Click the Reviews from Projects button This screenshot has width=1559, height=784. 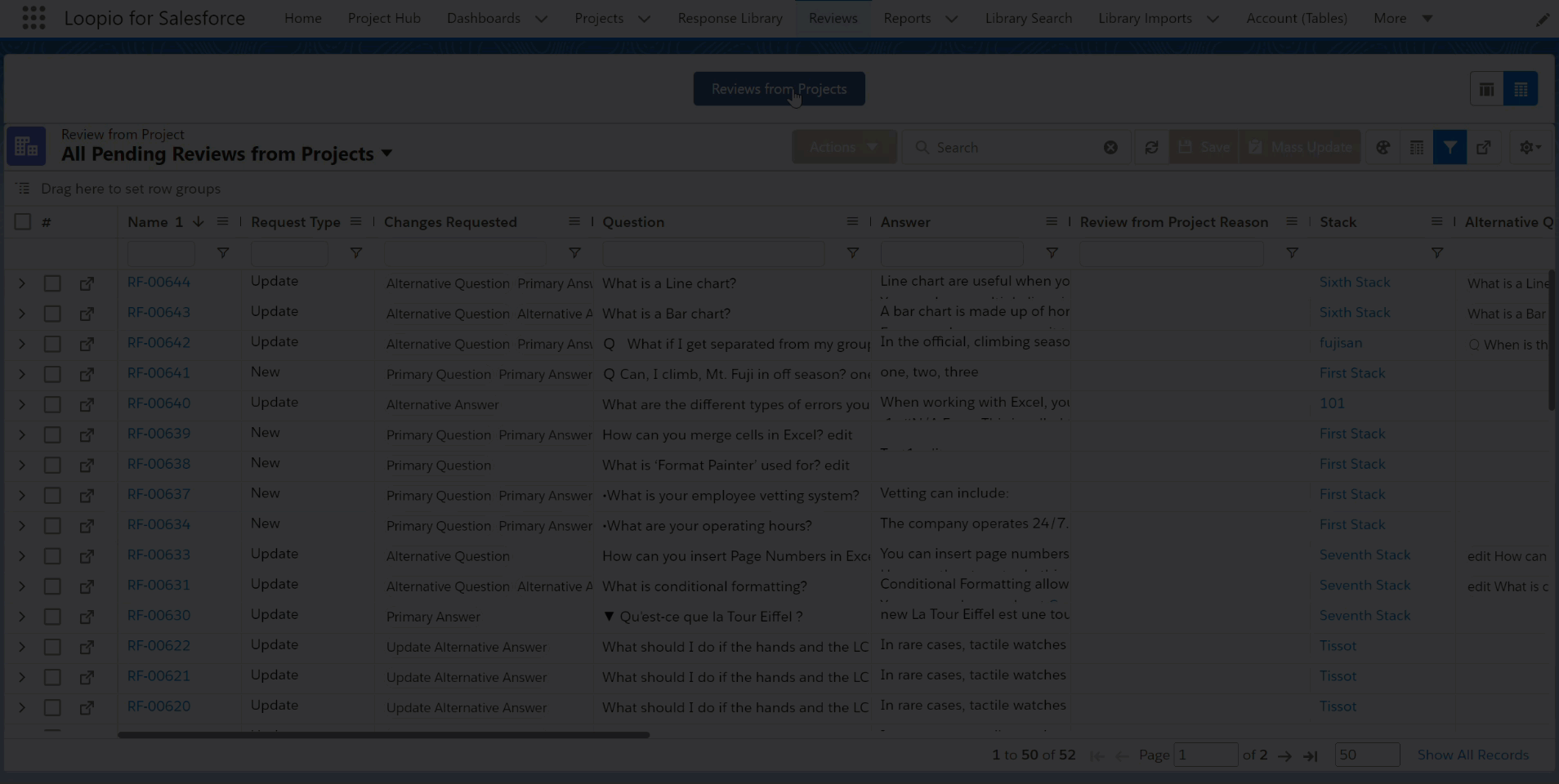[779, 89]
